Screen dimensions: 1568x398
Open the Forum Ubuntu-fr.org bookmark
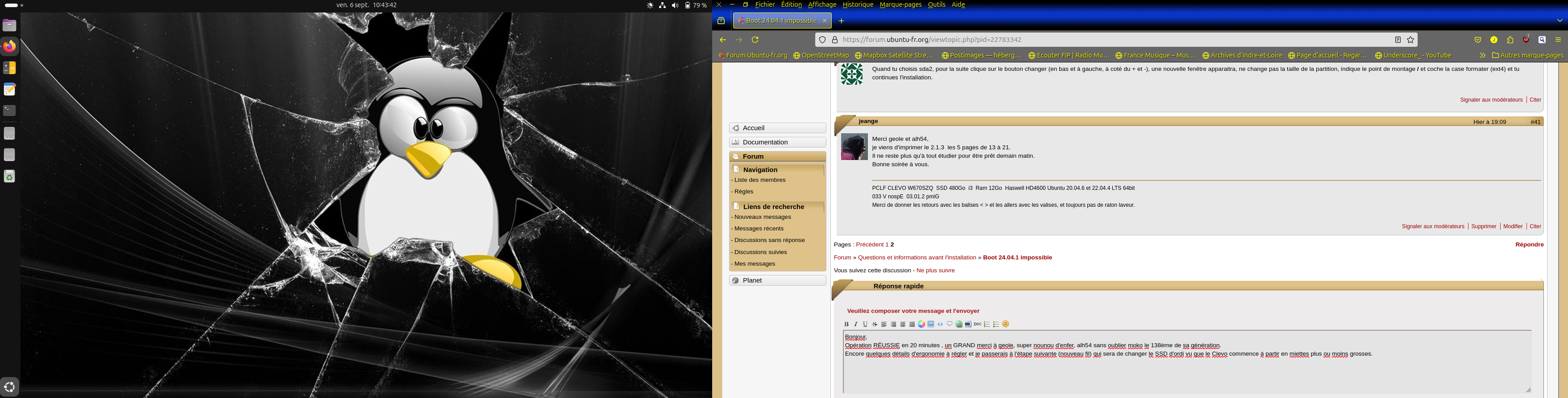[753, 55]
